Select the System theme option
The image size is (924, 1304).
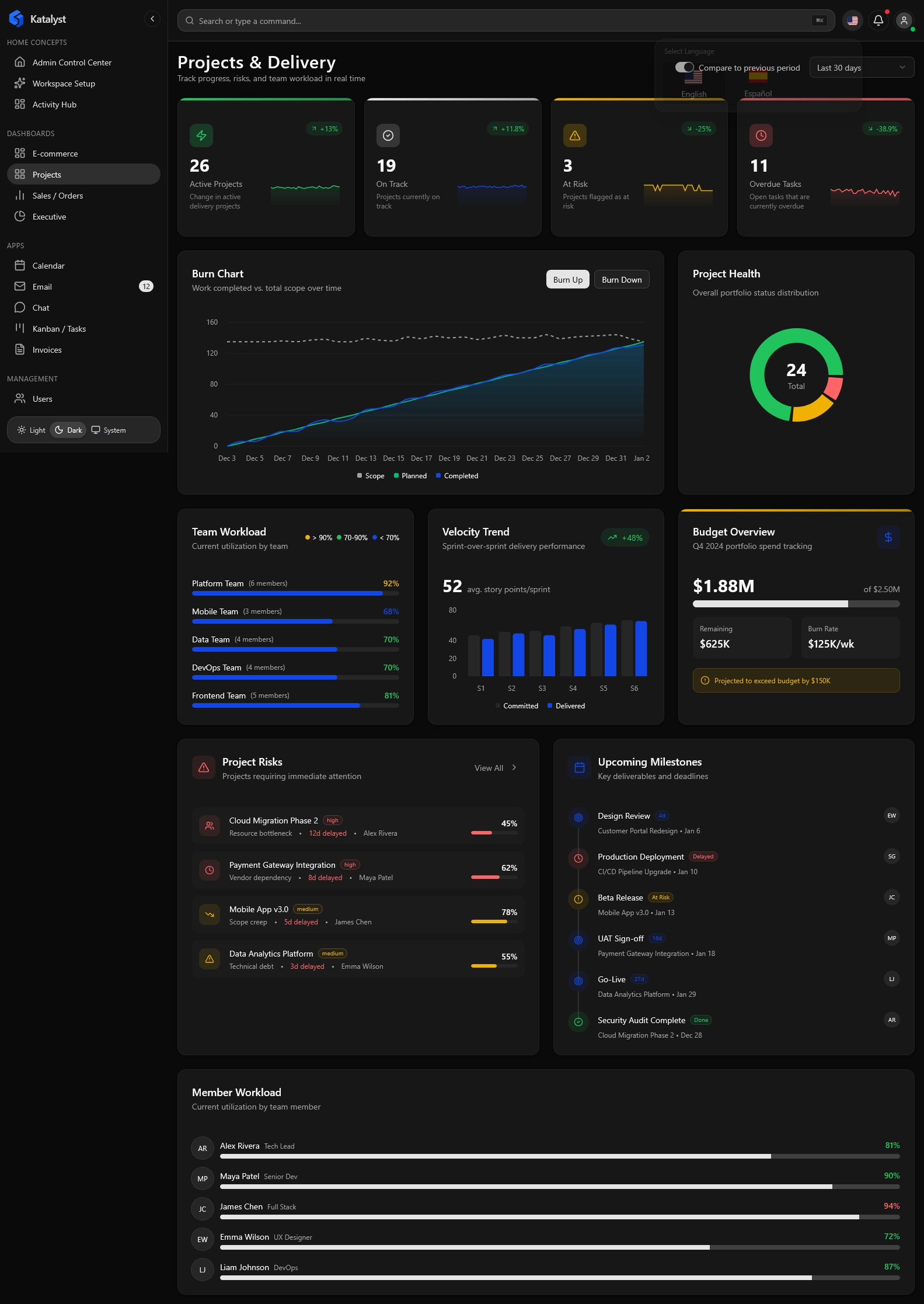tap(109, 430)
